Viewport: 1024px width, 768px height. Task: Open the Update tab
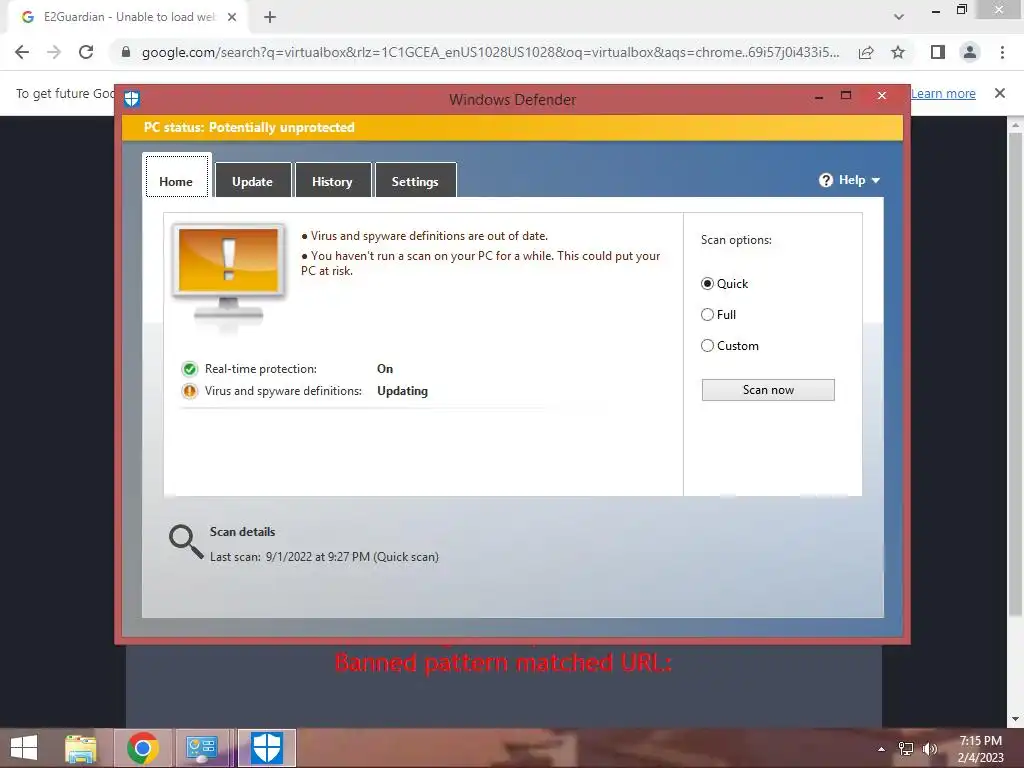tap(252, 182)
